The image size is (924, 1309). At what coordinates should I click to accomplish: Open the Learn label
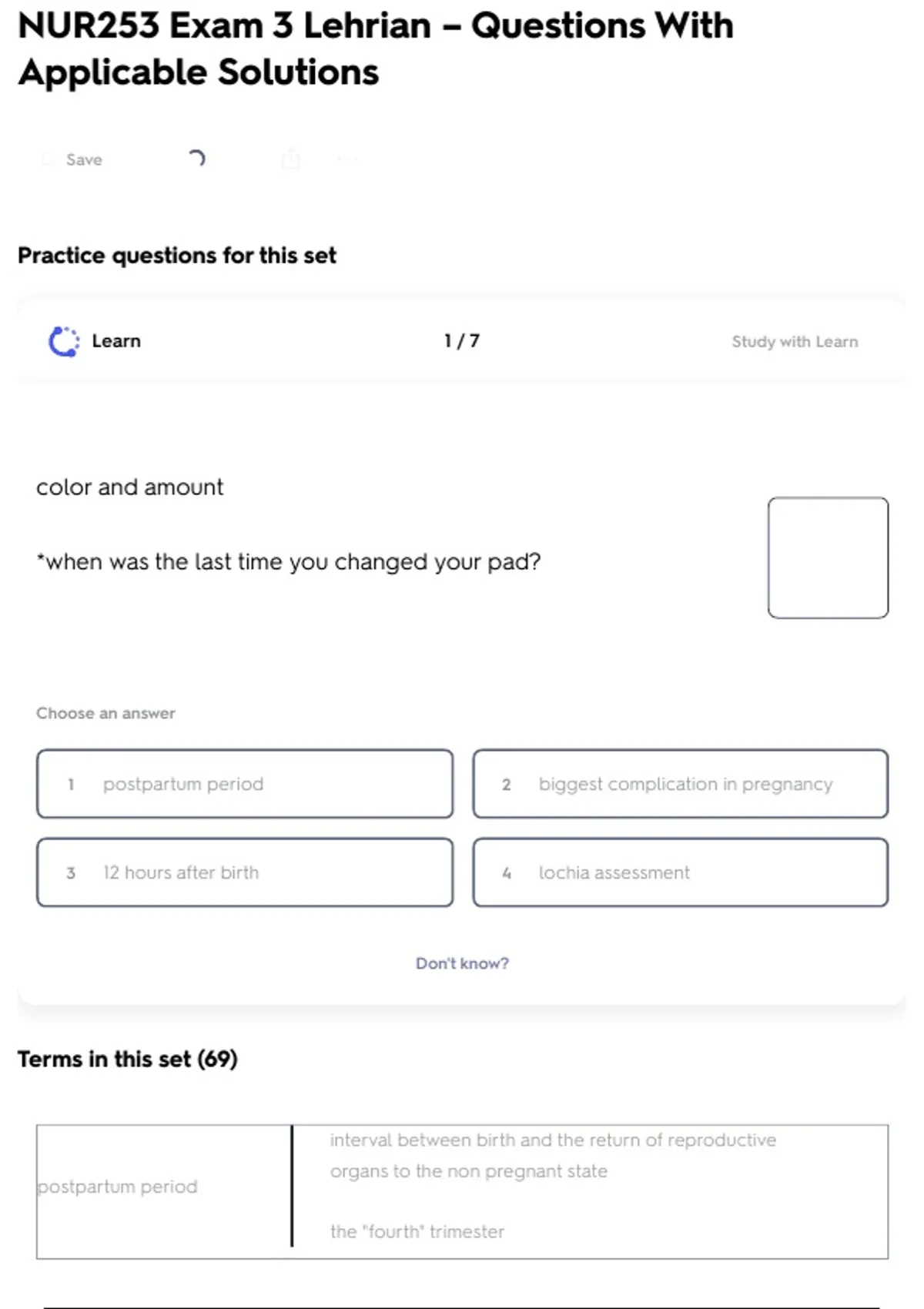[x=116, y=341]
